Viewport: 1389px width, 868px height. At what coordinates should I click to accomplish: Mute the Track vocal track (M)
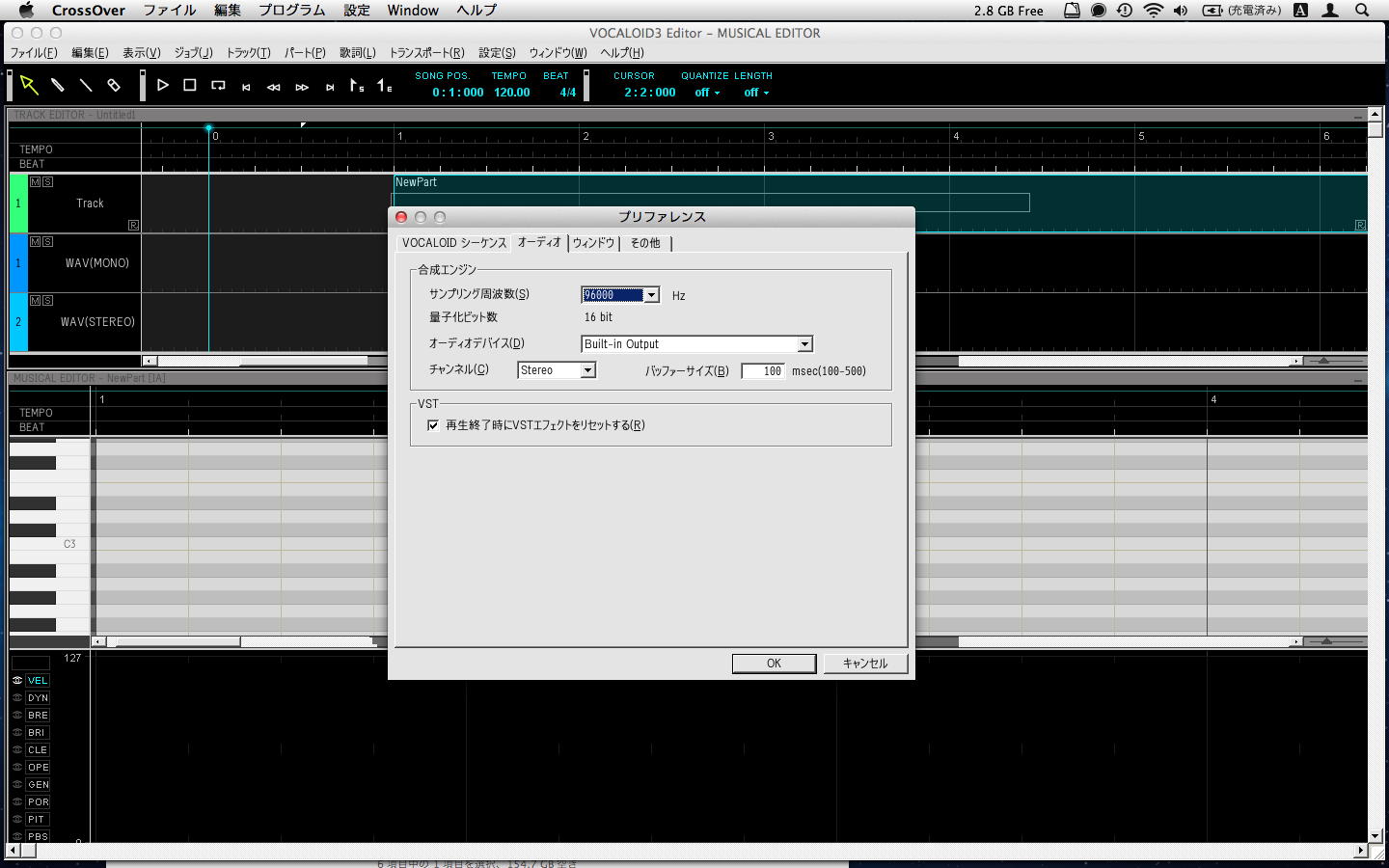coord(36,181)
